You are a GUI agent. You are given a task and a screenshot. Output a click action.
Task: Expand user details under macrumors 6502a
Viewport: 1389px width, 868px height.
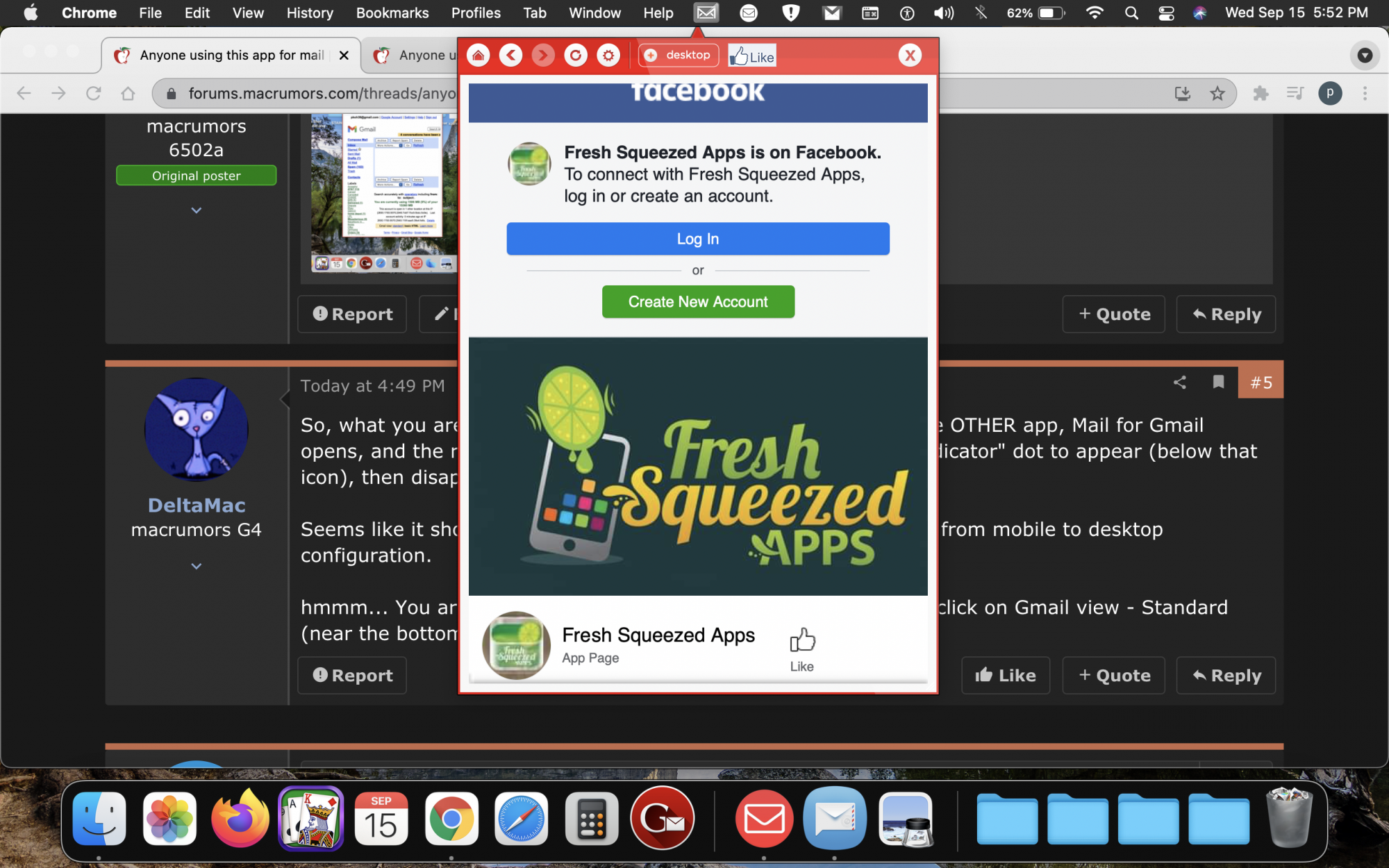point(197,210)
